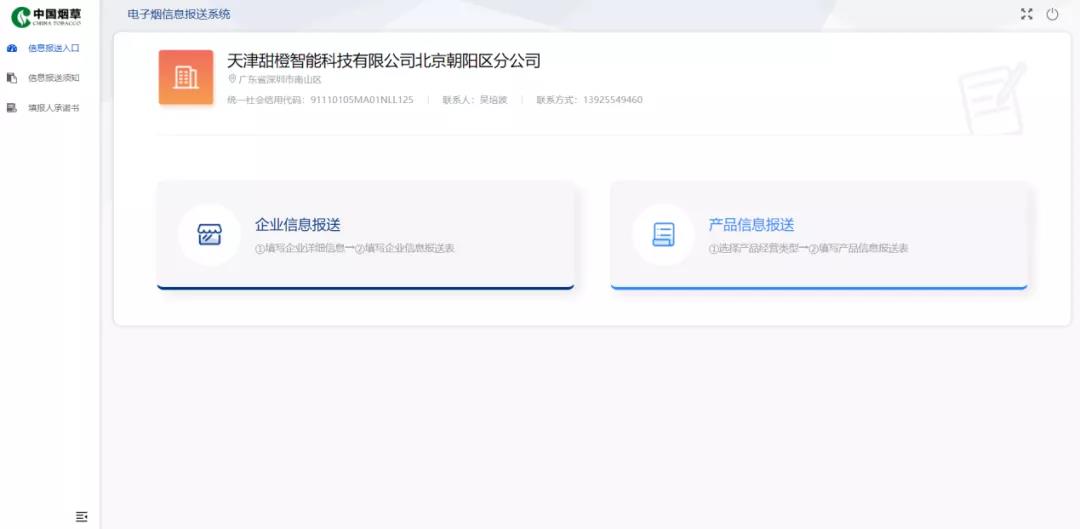Image resolution: width=1080 pixels, height=529 pixels.
Task: Open 信息报送须知 menu item
Action: click(54, 78)
